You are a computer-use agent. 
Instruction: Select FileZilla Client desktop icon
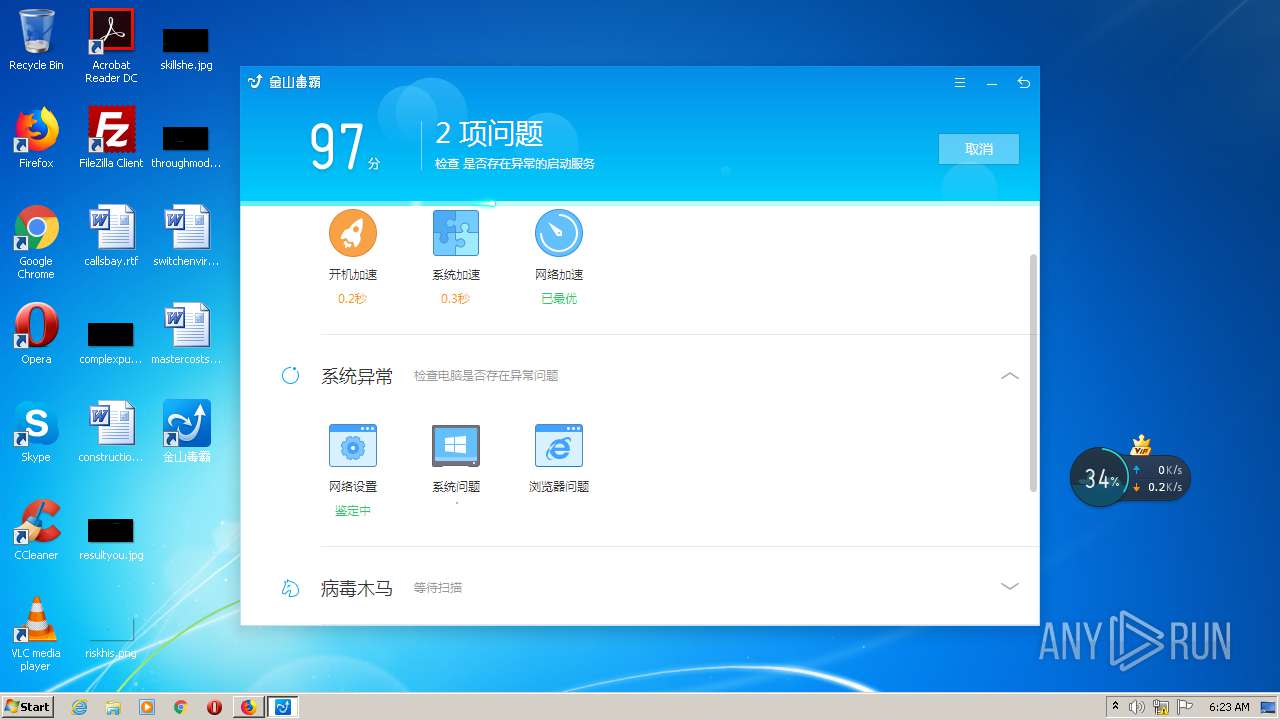(111, 138)
